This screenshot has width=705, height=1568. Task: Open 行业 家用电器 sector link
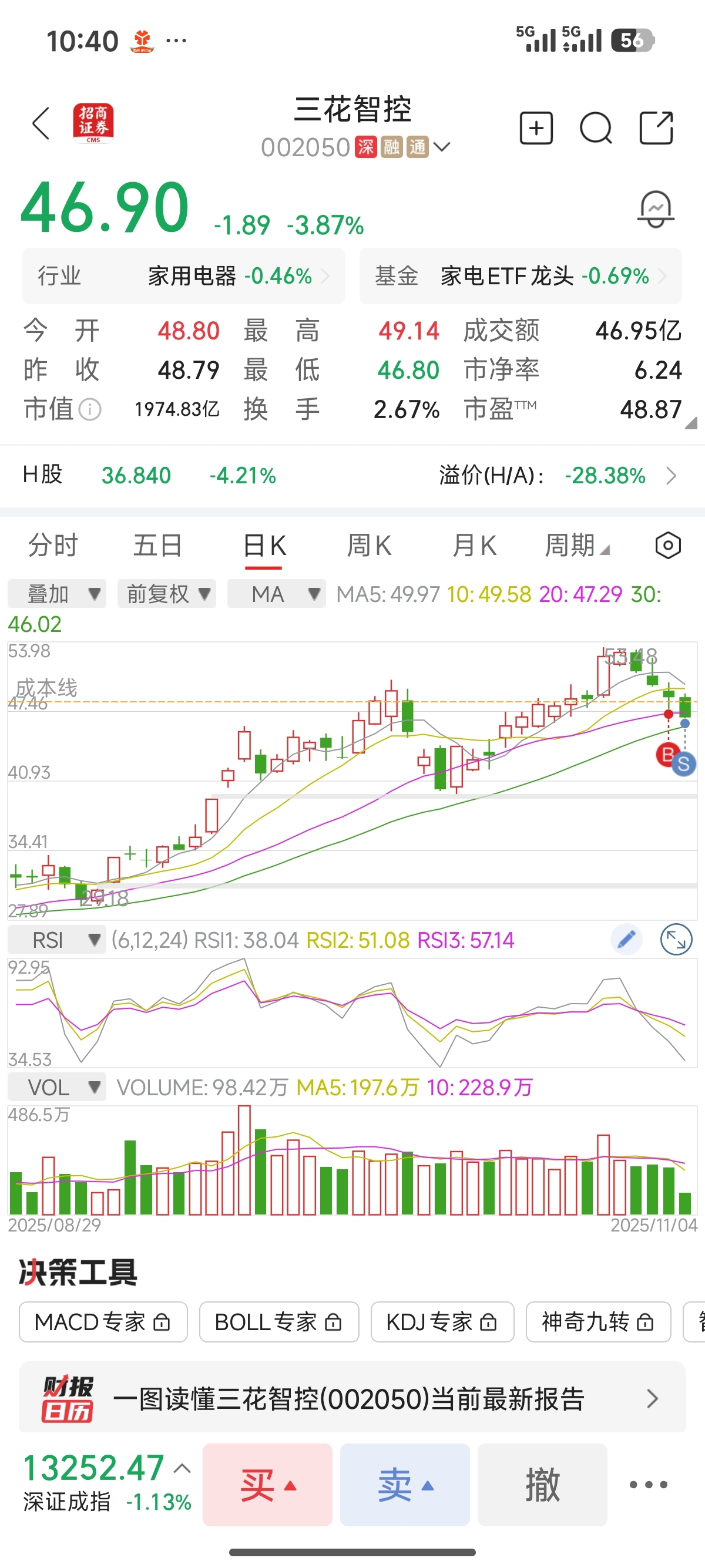coord(183,276)
